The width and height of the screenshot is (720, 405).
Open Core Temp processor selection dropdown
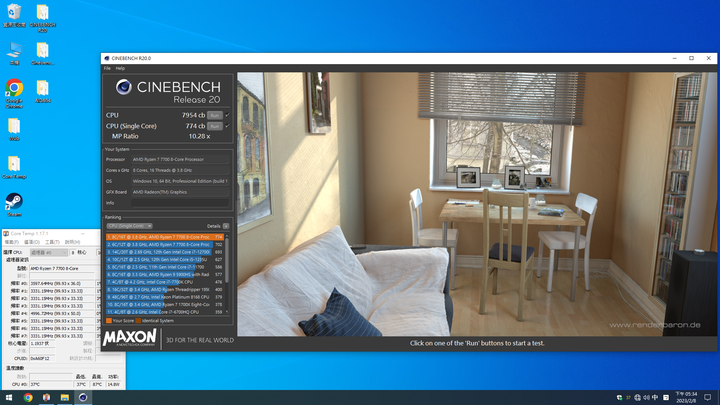coord(49,253)
